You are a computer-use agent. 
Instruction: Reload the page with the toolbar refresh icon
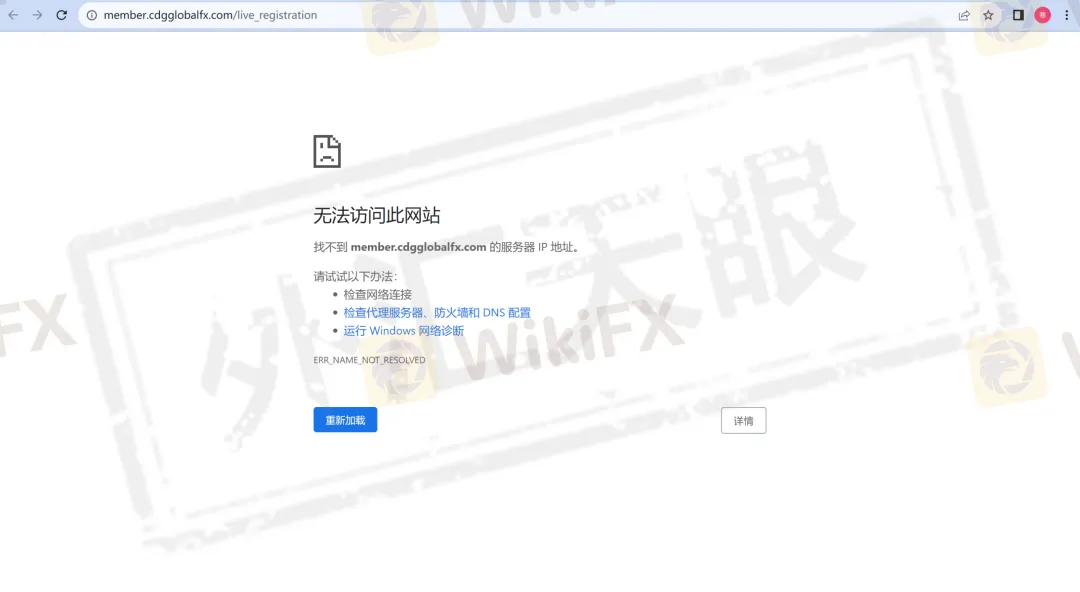(61, 15)
